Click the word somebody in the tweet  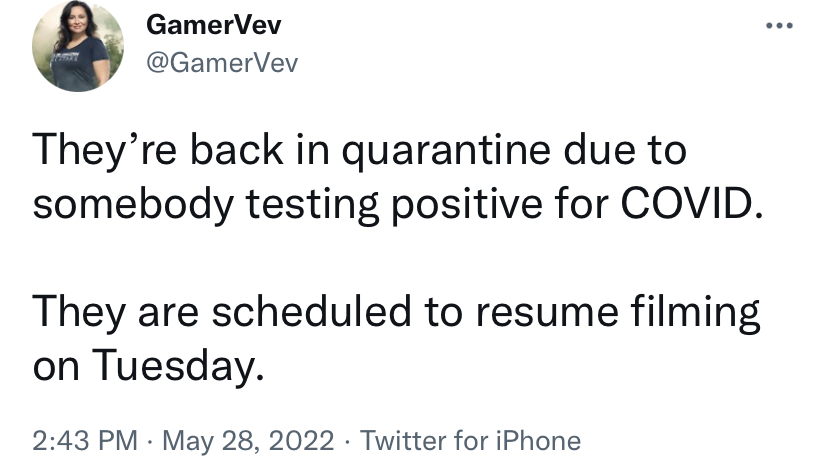(133, 205)
